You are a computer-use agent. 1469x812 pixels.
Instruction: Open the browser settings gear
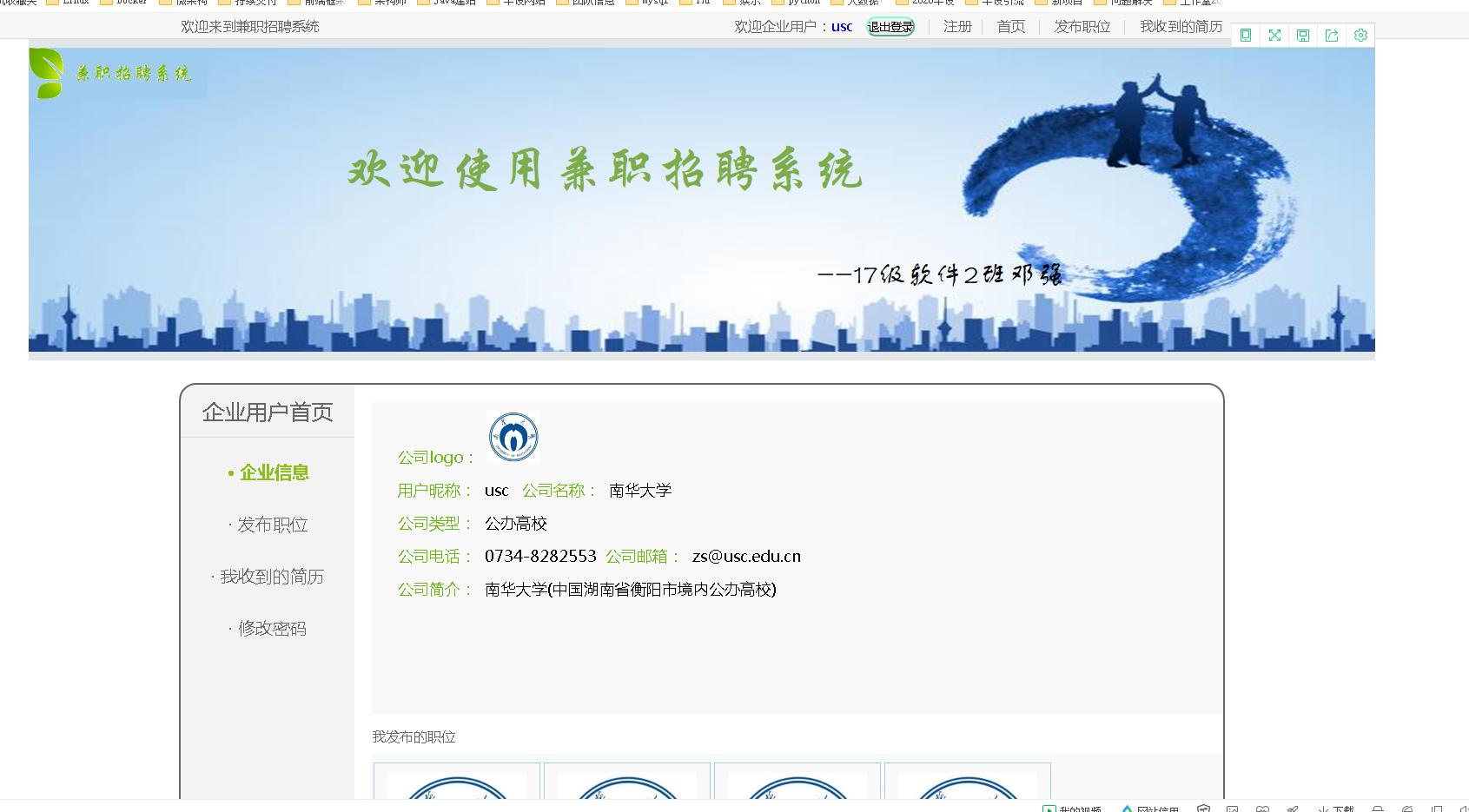tap(1361, 36)
